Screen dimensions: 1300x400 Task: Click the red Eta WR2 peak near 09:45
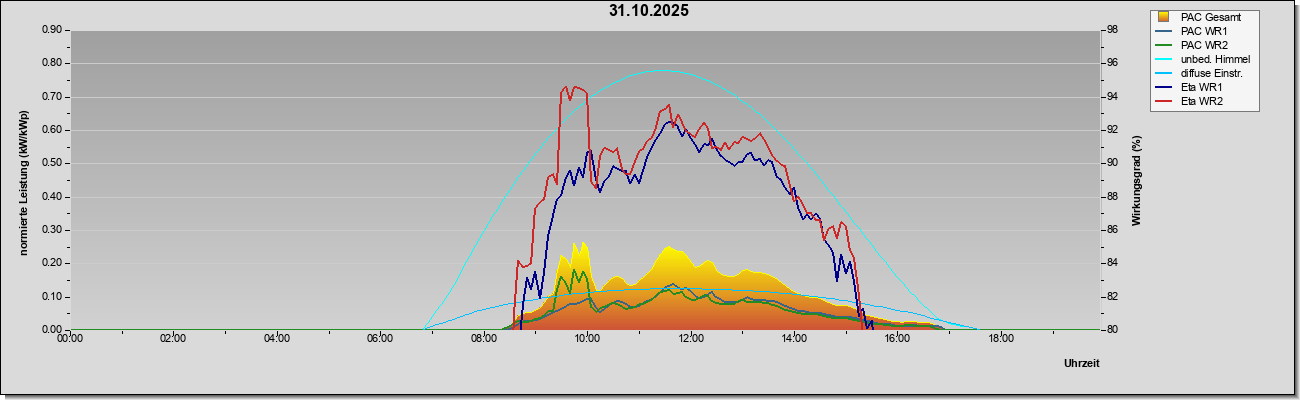(x=574, y=88)
